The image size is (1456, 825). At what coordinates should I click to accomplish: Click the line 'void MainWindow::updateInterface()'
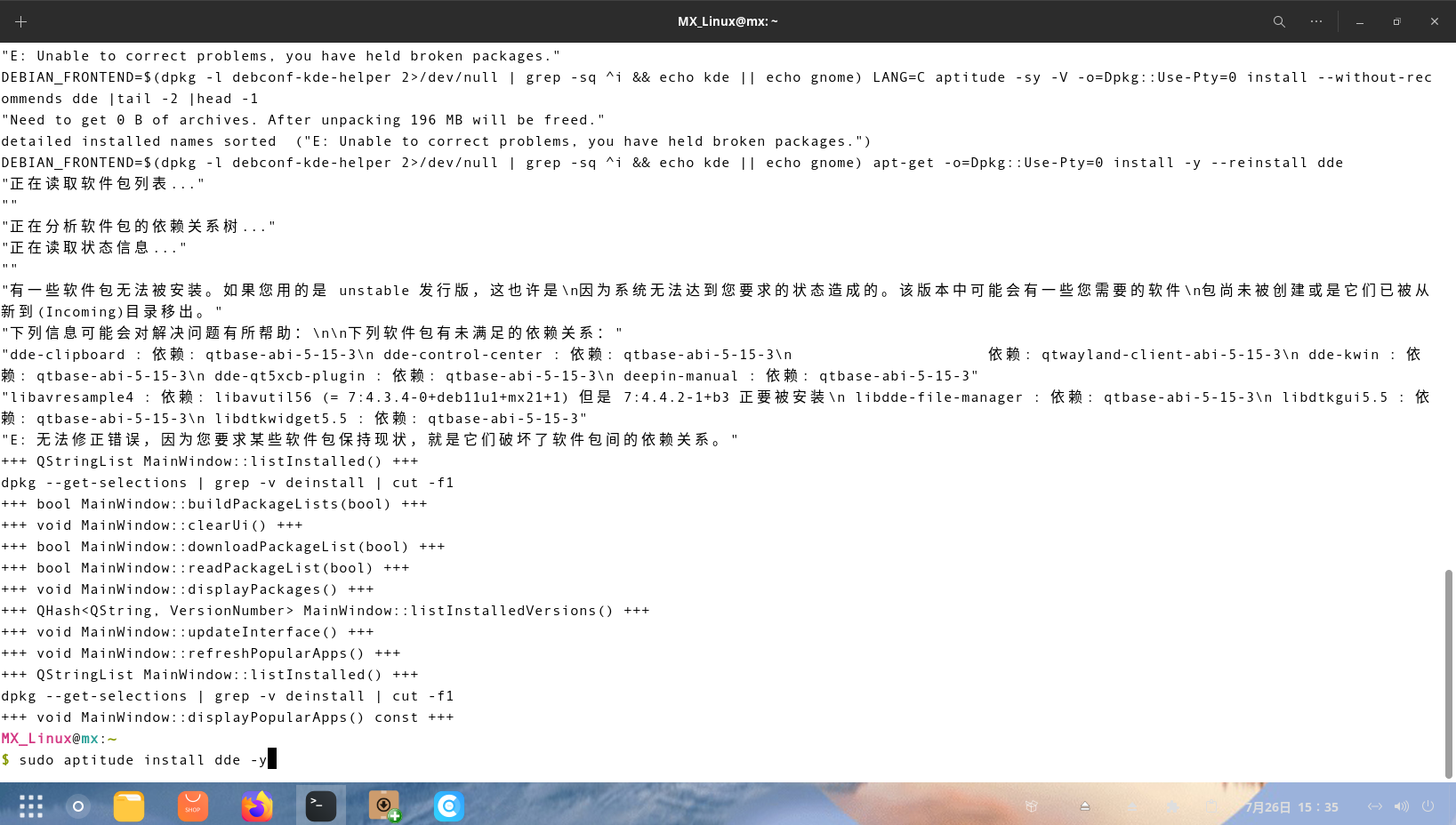click(188, 632)
